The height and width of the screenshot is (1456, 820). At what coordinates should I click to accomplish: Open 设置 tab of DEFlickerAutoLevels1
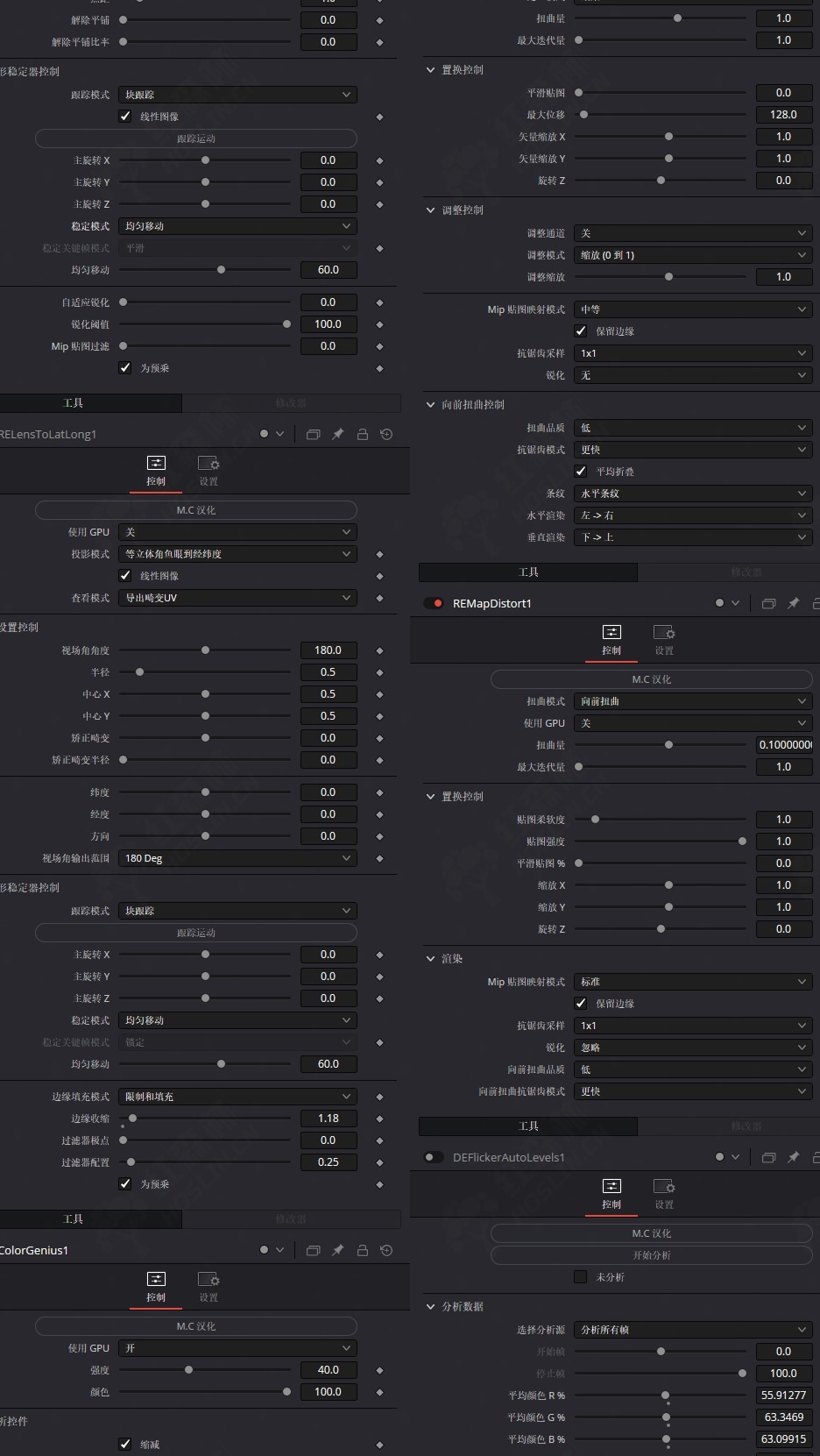[x=664, y=1194]
